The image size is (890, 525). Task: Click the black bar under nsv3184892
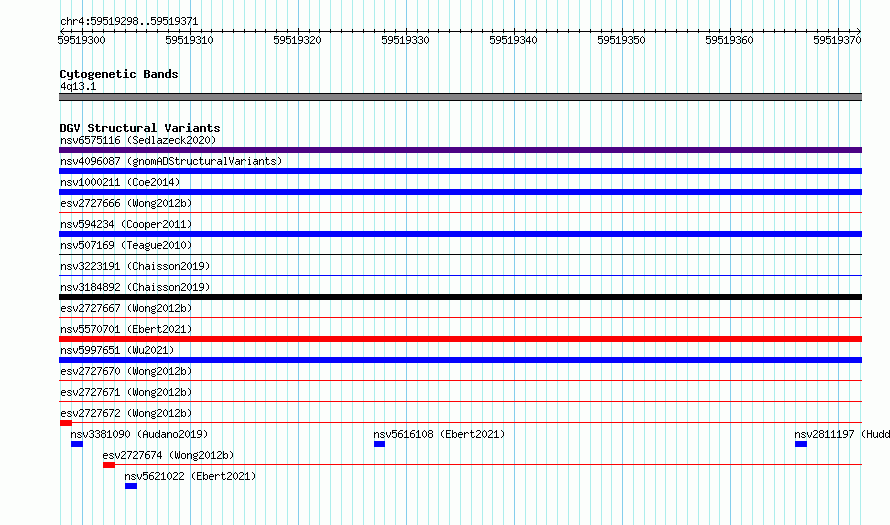click(x=460, y=297)
